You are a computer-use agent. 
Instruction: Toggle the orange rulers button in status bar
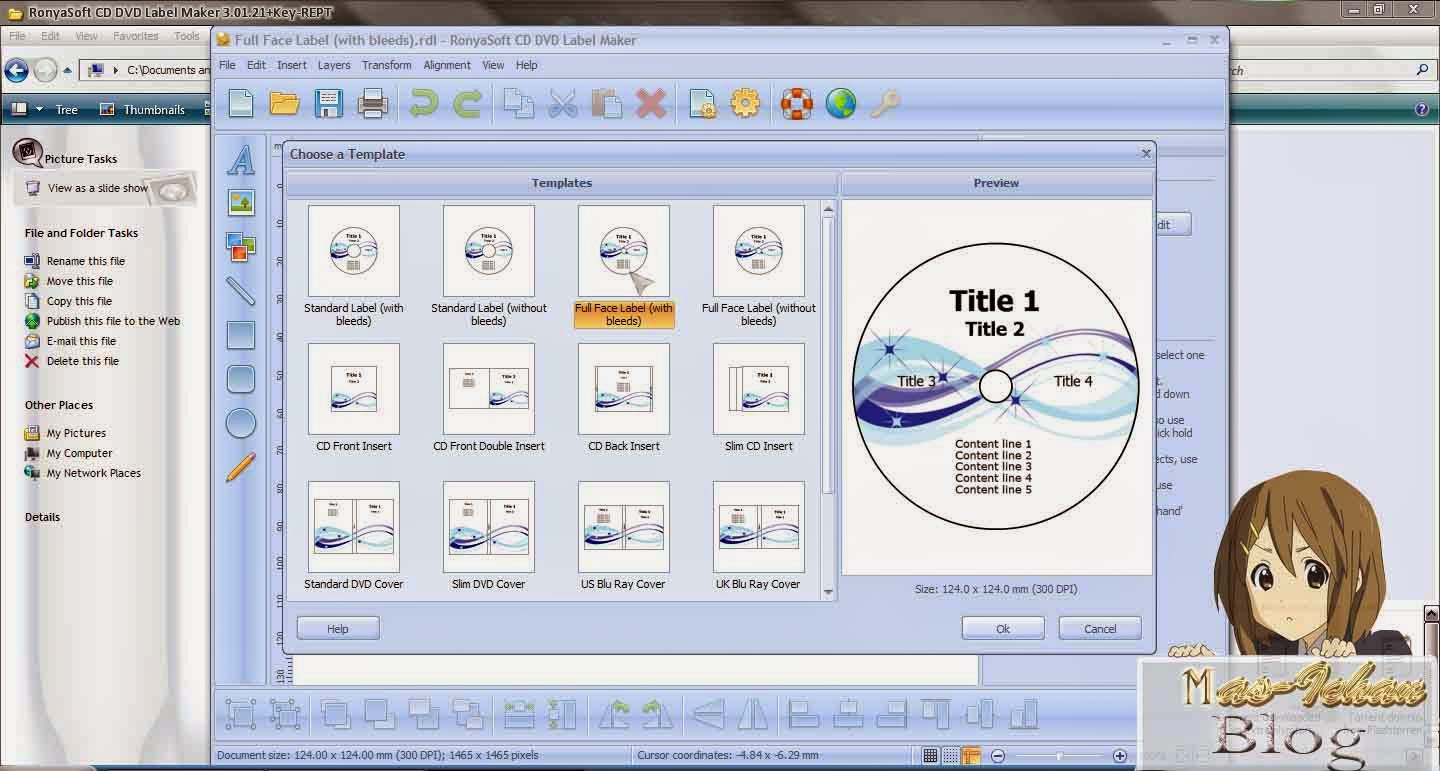point(971,756)
